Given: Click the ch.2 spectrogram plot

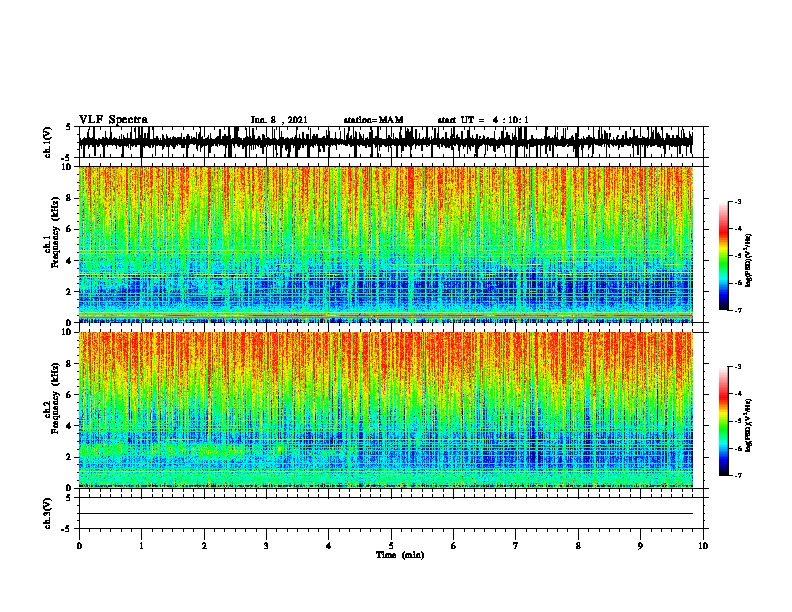Looking at the screenshot, I should point(391,410).
